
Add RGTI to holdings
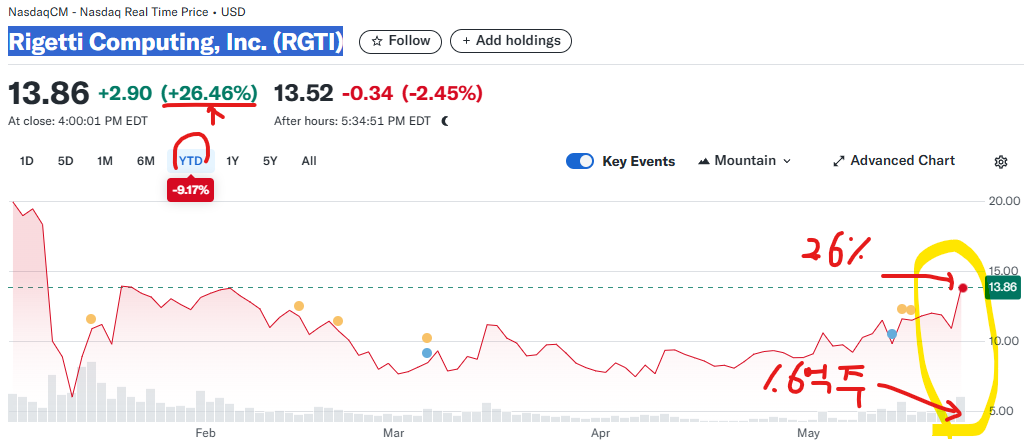(x=511, y=41)
